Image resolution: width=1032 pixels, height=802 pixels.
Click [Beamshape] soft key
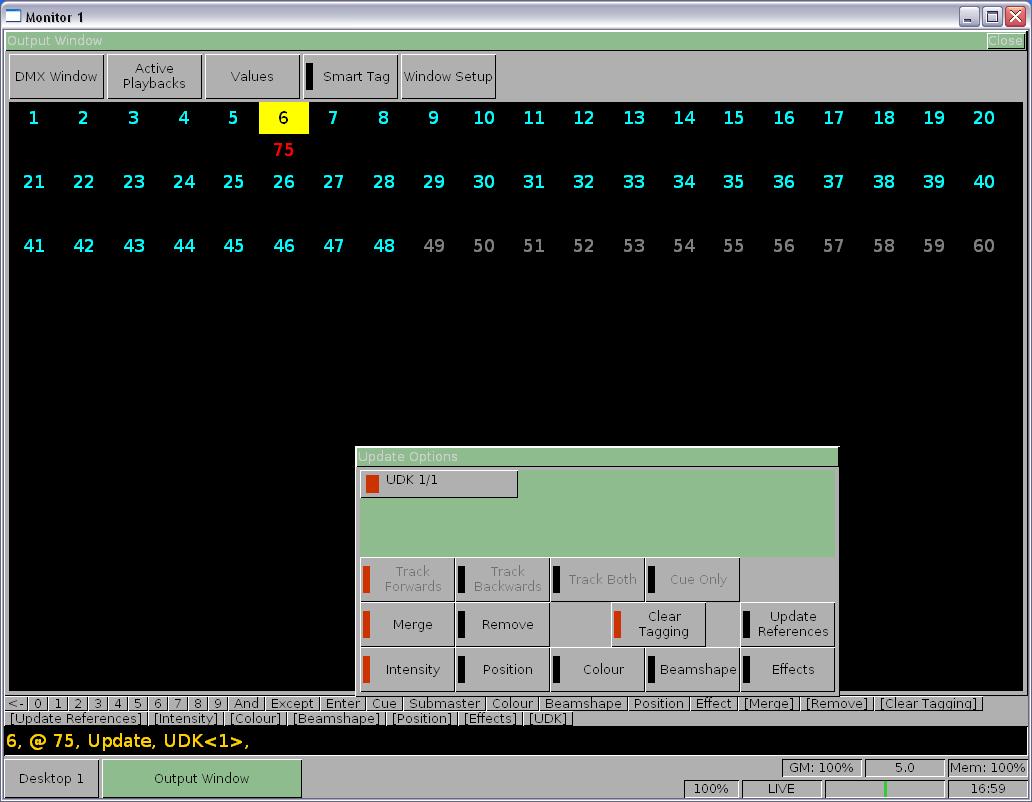click(x=338, y=718)
